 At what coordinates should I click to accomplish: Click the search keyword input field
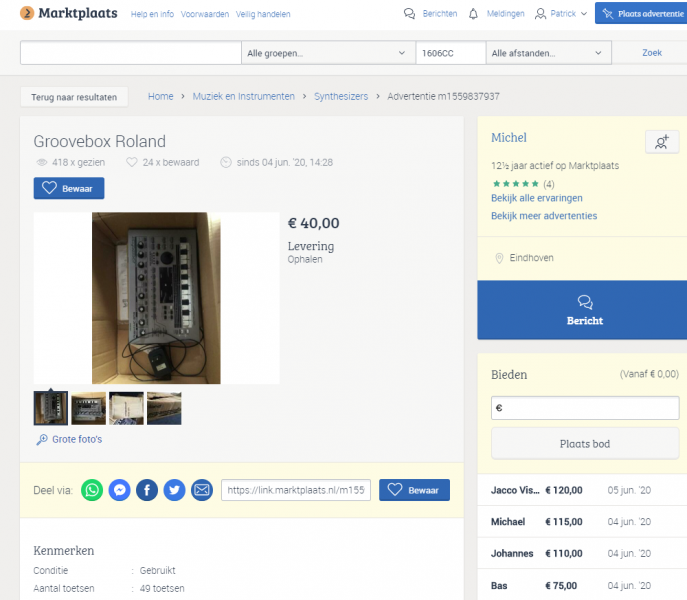pos(131,53)
